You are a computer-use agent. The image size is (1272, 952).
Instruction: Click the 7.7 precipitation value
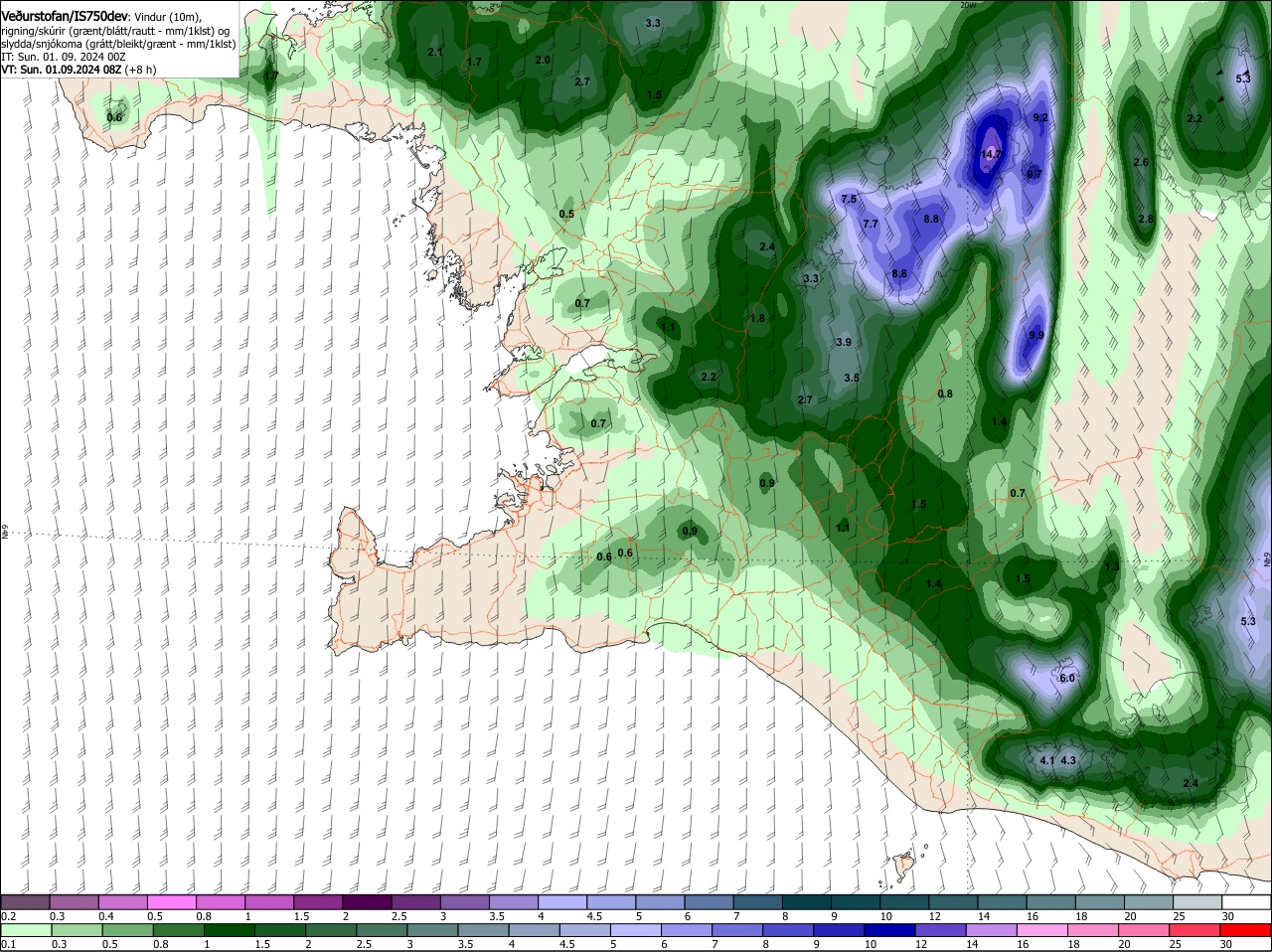coord(871,224)
